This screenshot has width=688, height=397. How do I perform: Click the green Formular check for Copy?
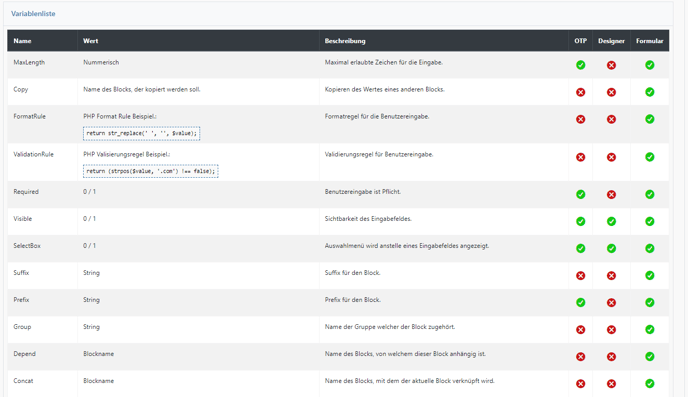coord(650,92)
